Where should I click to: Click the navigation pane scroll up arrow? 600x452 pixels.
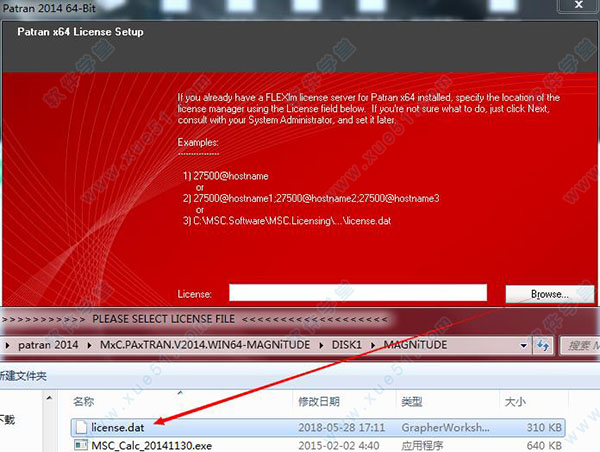[49, 398]
